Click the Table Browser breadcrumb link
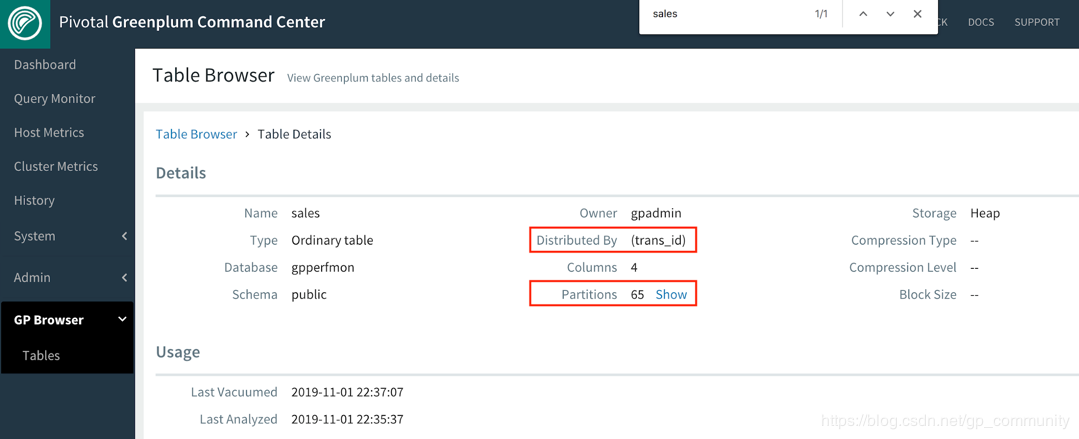 pos(196,134)
